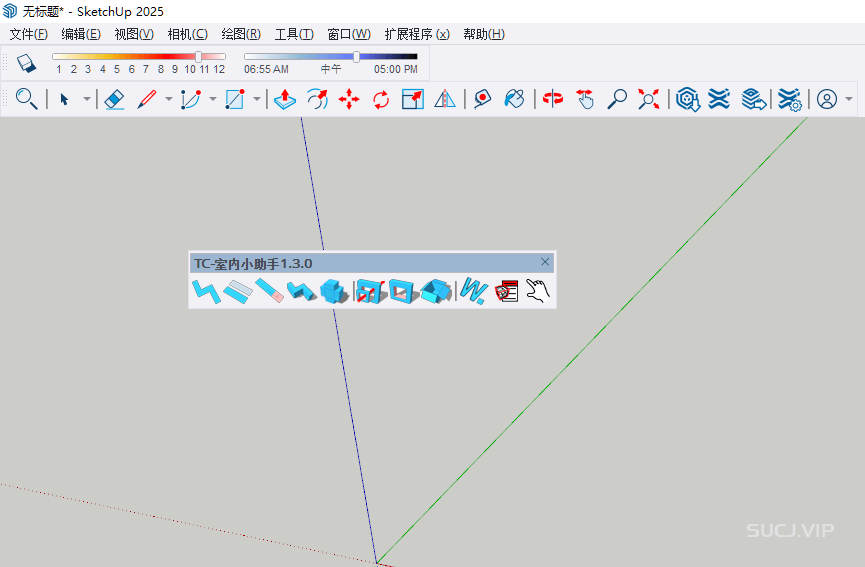
Task: Open the 绘图(R) menu
Action: tap(241, 34)
